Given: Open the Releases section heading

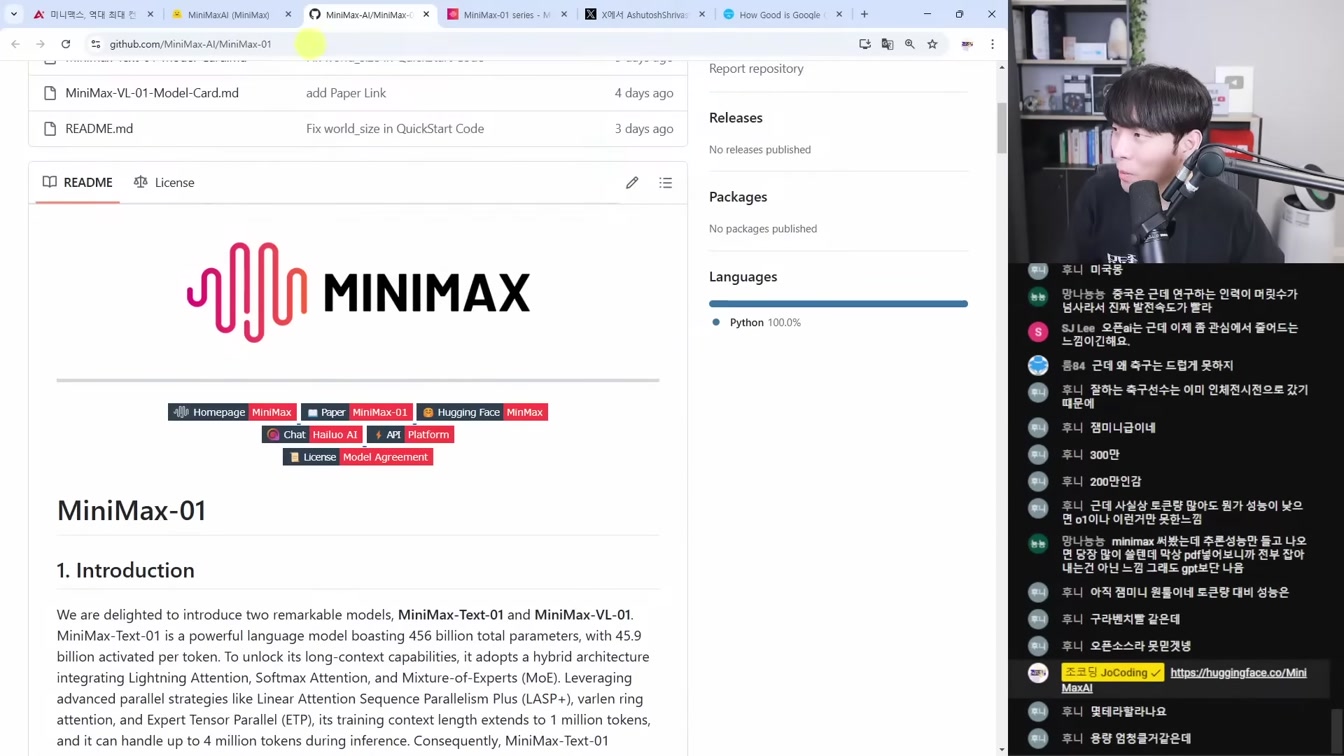Looking at the screenshot, I should [736, 118].
